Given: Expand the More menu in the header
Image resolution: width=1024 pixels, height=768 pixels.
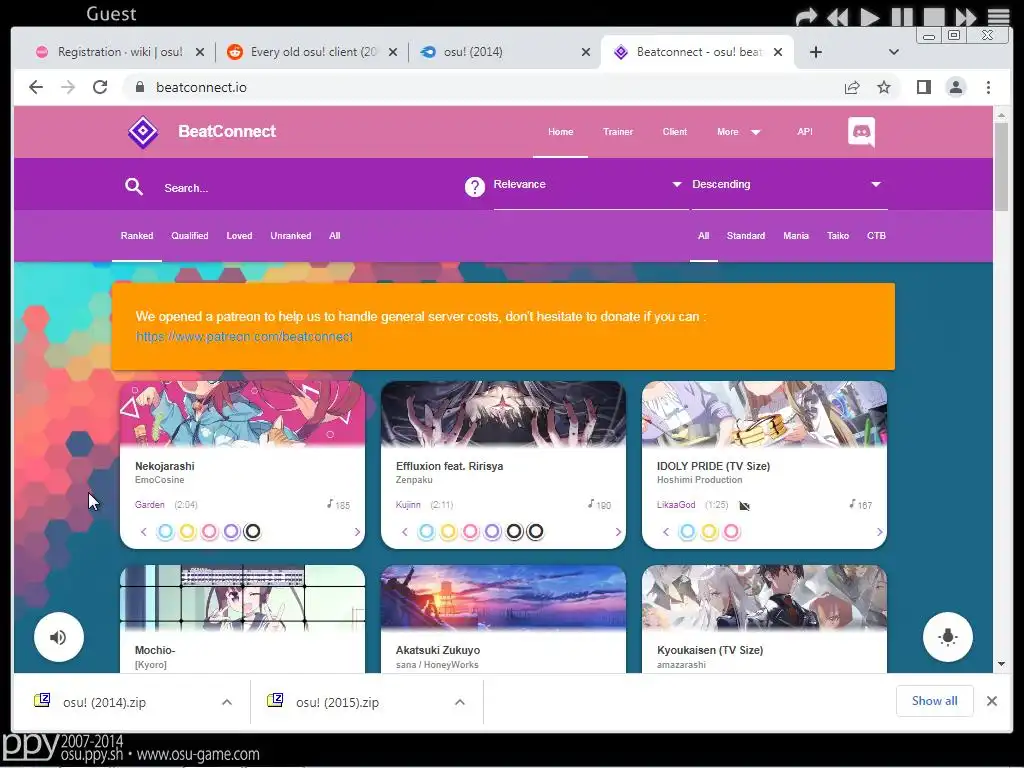Looking at the screenshot, I should 739,132.
